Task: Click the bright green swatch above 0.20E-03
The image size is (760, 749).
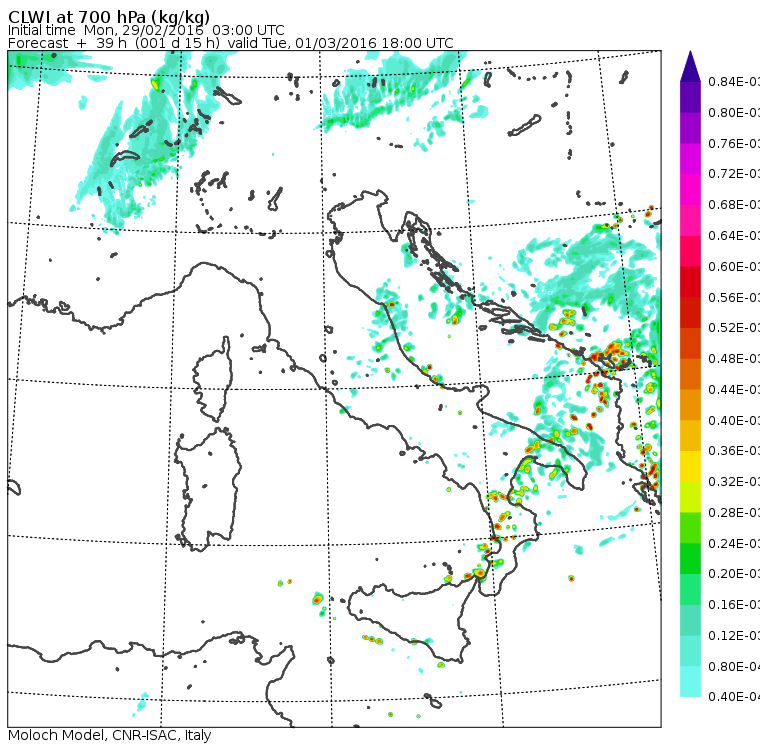Action: click(690, 558)
